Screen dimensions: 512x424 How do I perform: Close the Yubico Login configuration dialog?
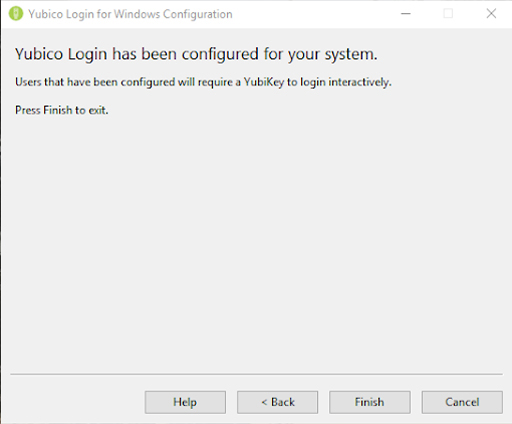pyautogui.click(x=491, y=14)
